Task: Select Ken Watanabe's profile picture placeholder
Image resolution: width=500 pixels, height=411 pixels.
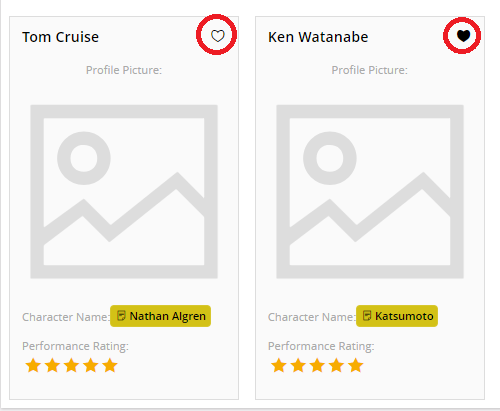Action: point(370,192)
